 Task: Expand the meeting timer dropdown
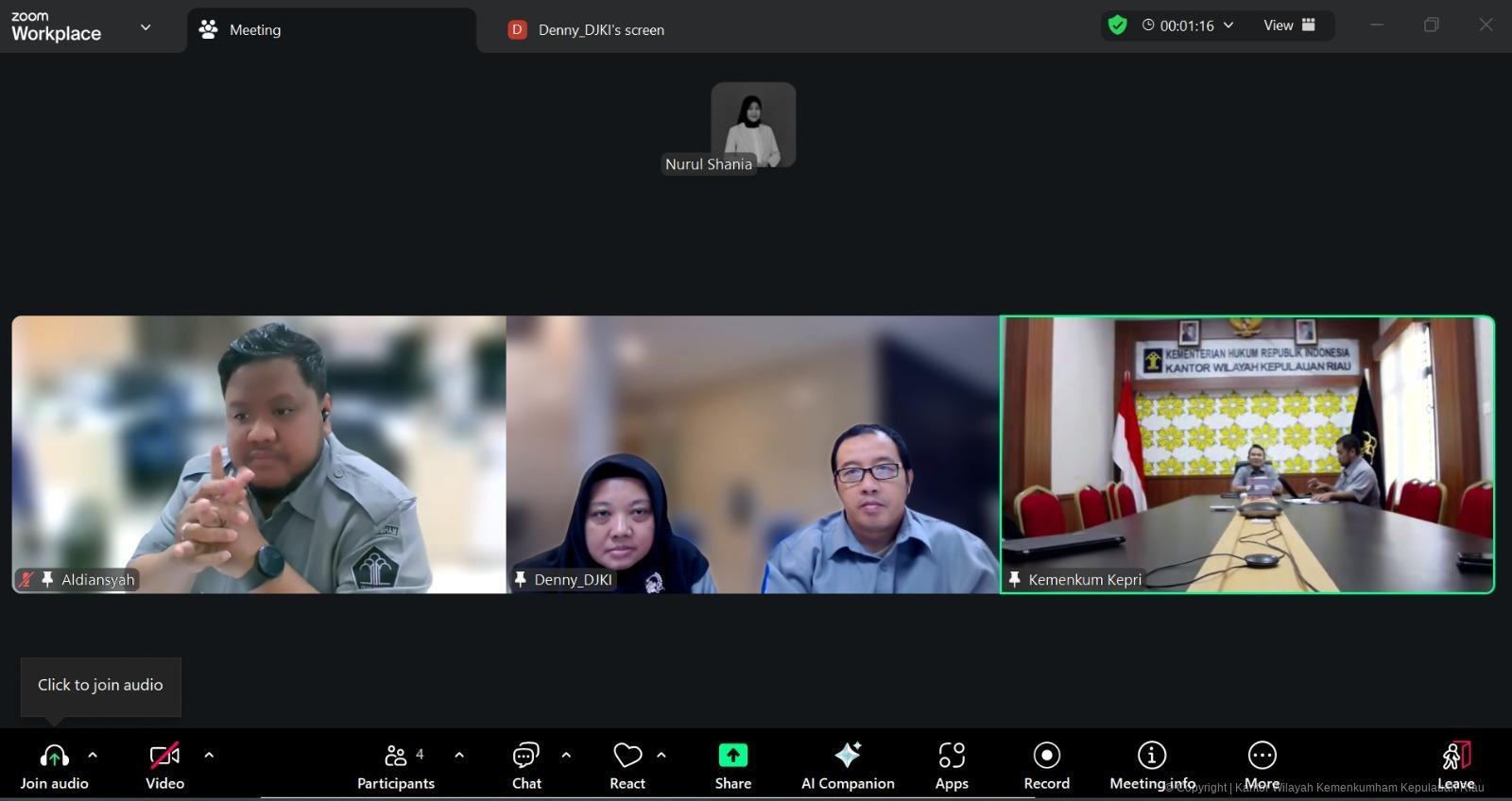click(x=1228, y=26)
